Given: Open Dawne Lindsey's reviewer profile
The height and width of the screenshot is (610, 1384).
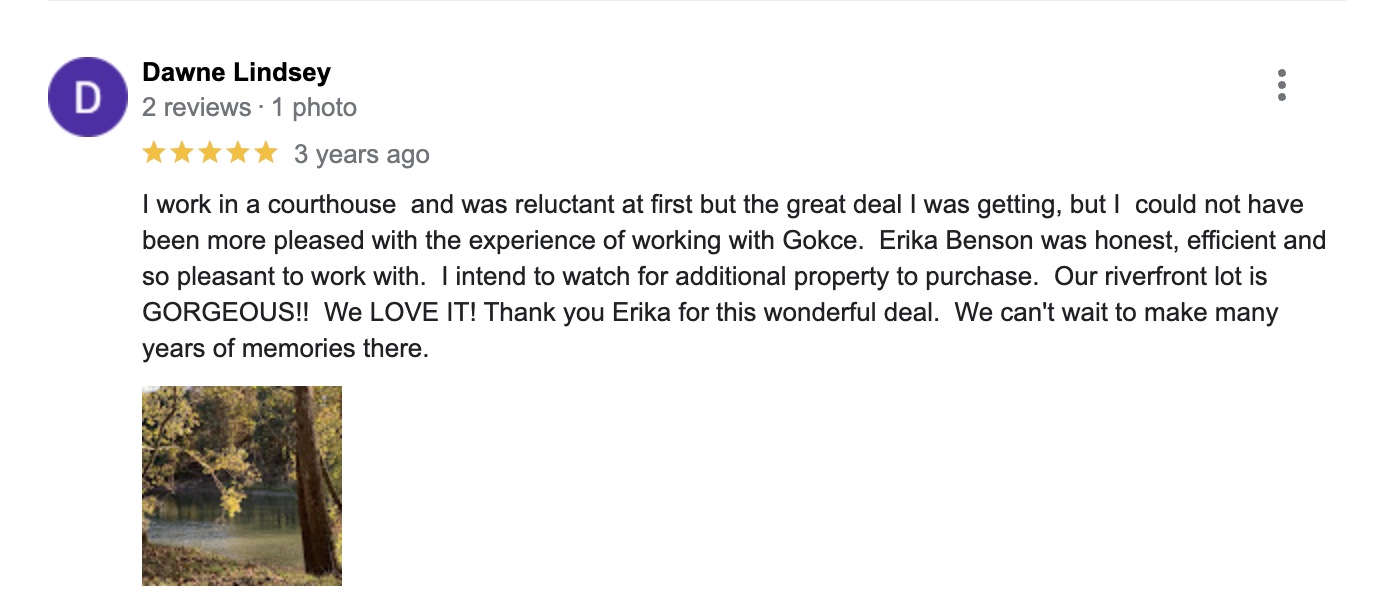Looking at the screenshot, I should pos(236,73).
